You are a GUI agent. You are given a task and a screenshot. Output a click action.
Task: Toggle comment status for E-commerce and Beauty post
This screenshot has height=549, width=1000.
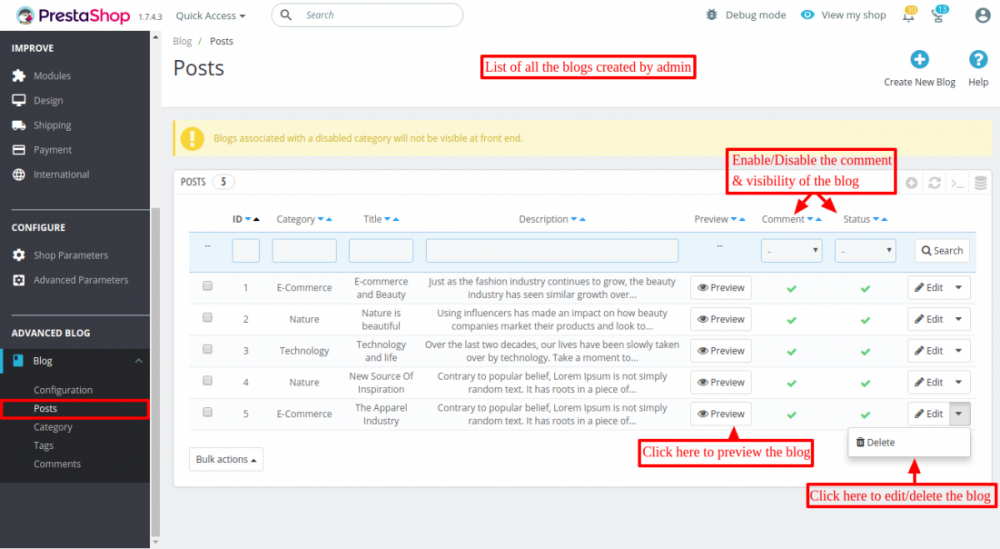tap(791, 289)
